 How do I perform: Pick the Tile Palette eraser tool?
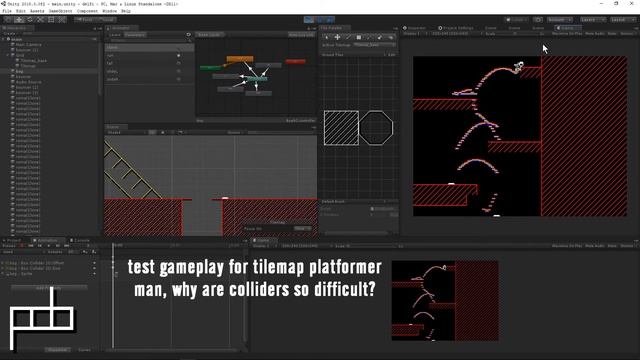[x=380, y=37]
